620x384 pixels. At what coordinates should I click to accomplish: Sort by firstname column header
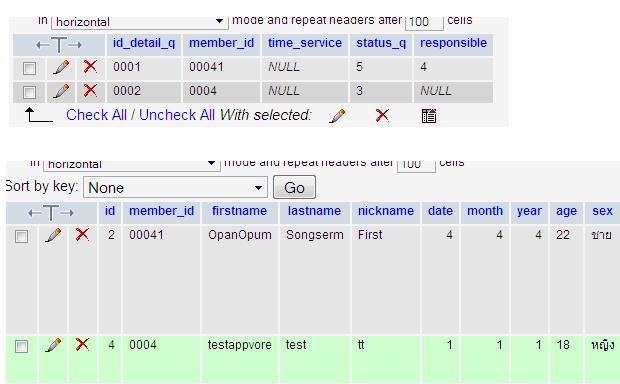239,211
